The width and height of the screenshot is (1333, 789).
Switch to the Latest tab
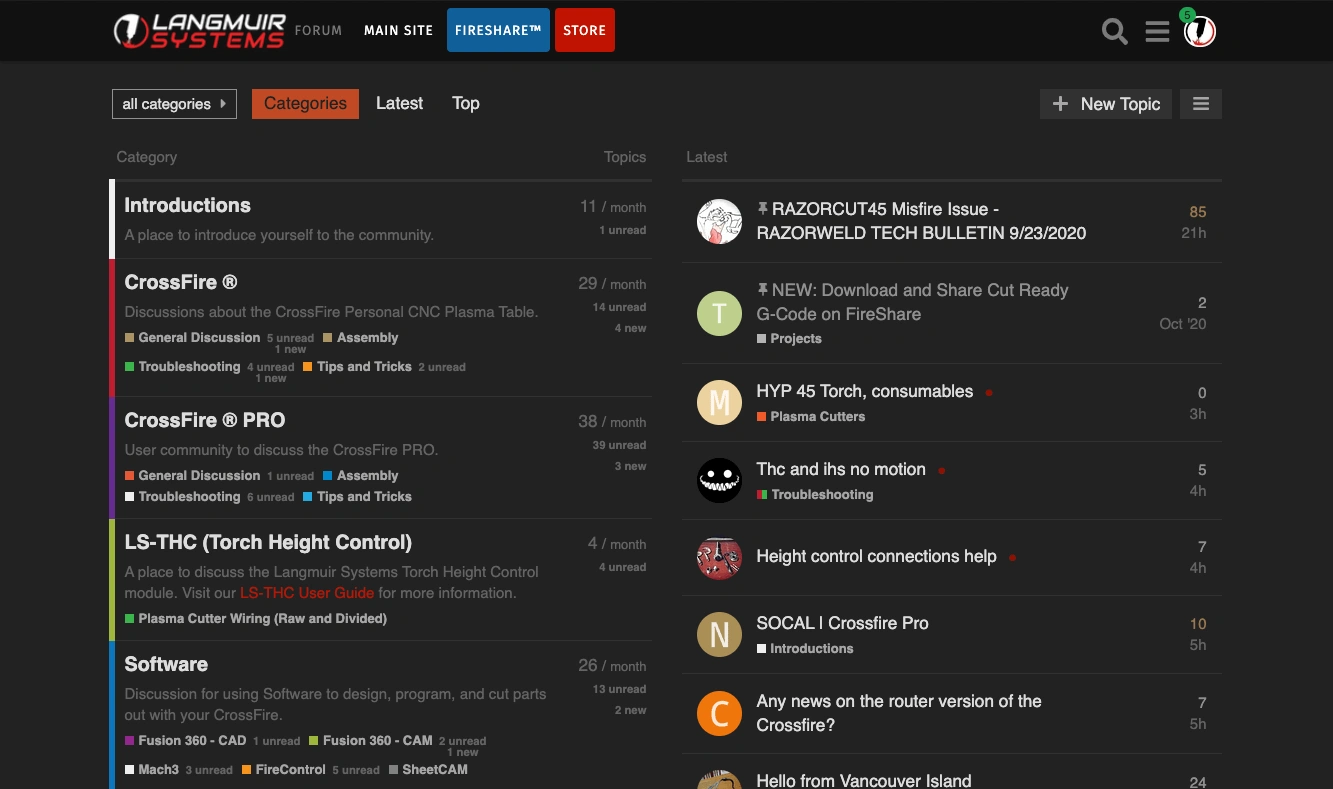399,103
